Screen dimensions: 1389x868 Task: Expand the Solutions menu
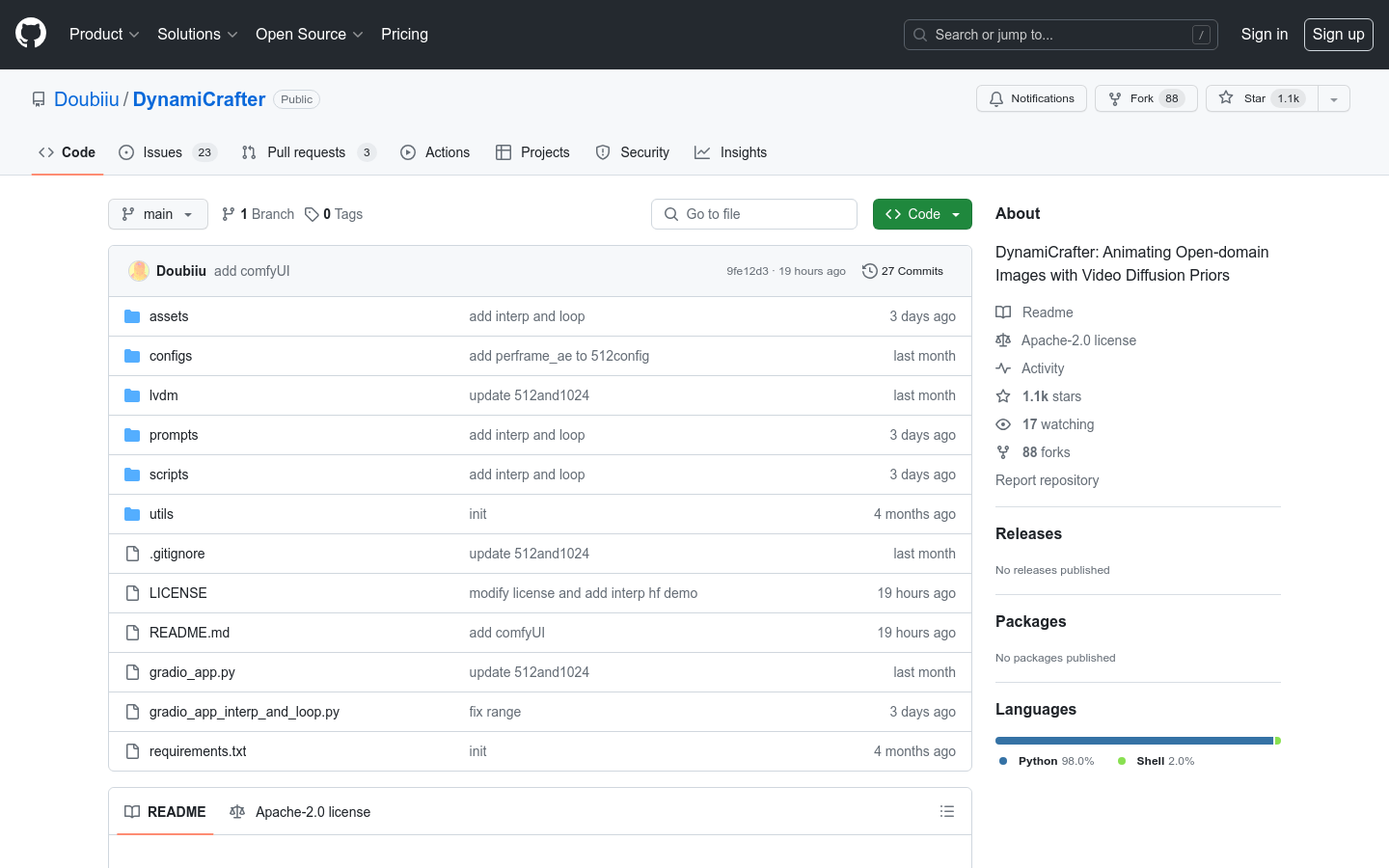[197, 34]
